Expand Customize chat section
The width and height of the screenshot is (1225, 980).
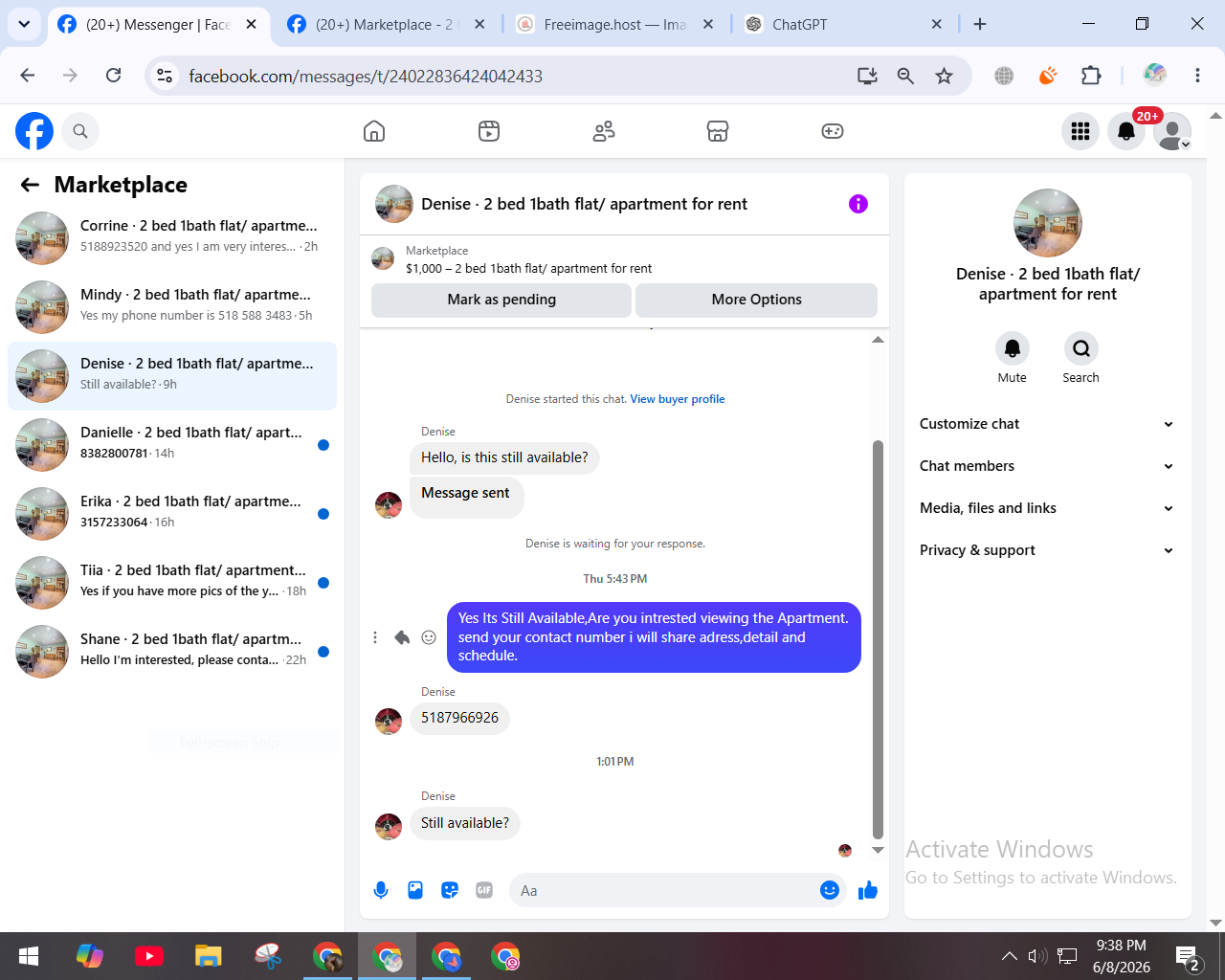tap(1047, 424)
